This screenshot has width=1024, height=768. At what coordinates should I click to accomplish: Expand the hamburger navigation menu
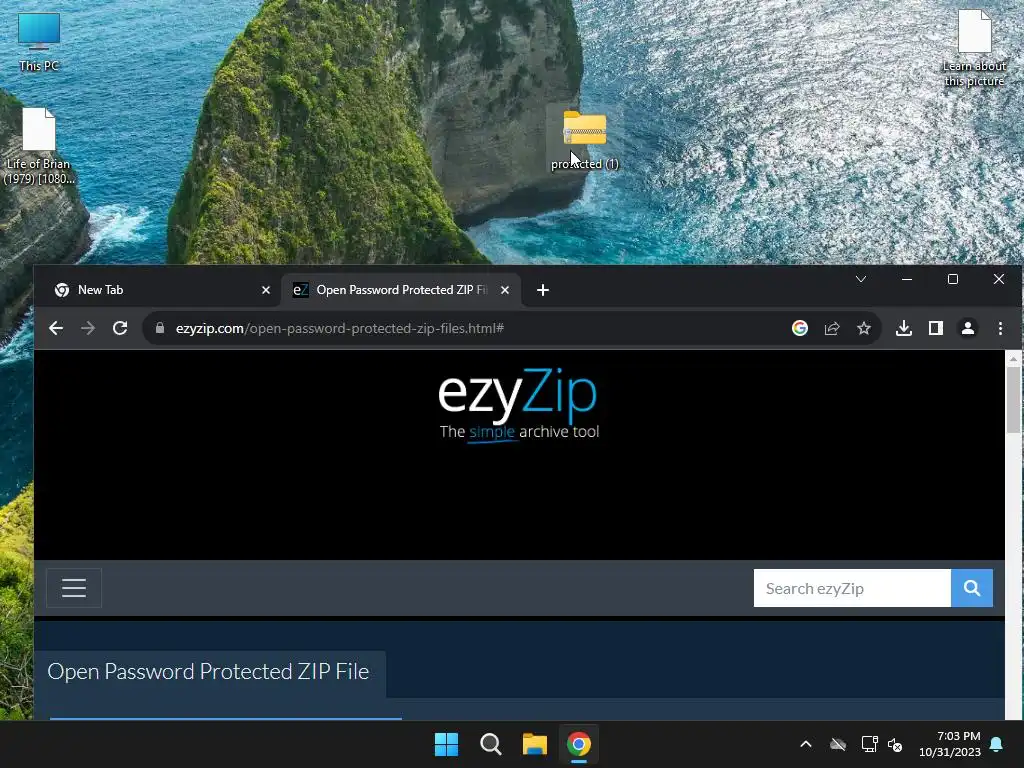click(x=74, y=588)
